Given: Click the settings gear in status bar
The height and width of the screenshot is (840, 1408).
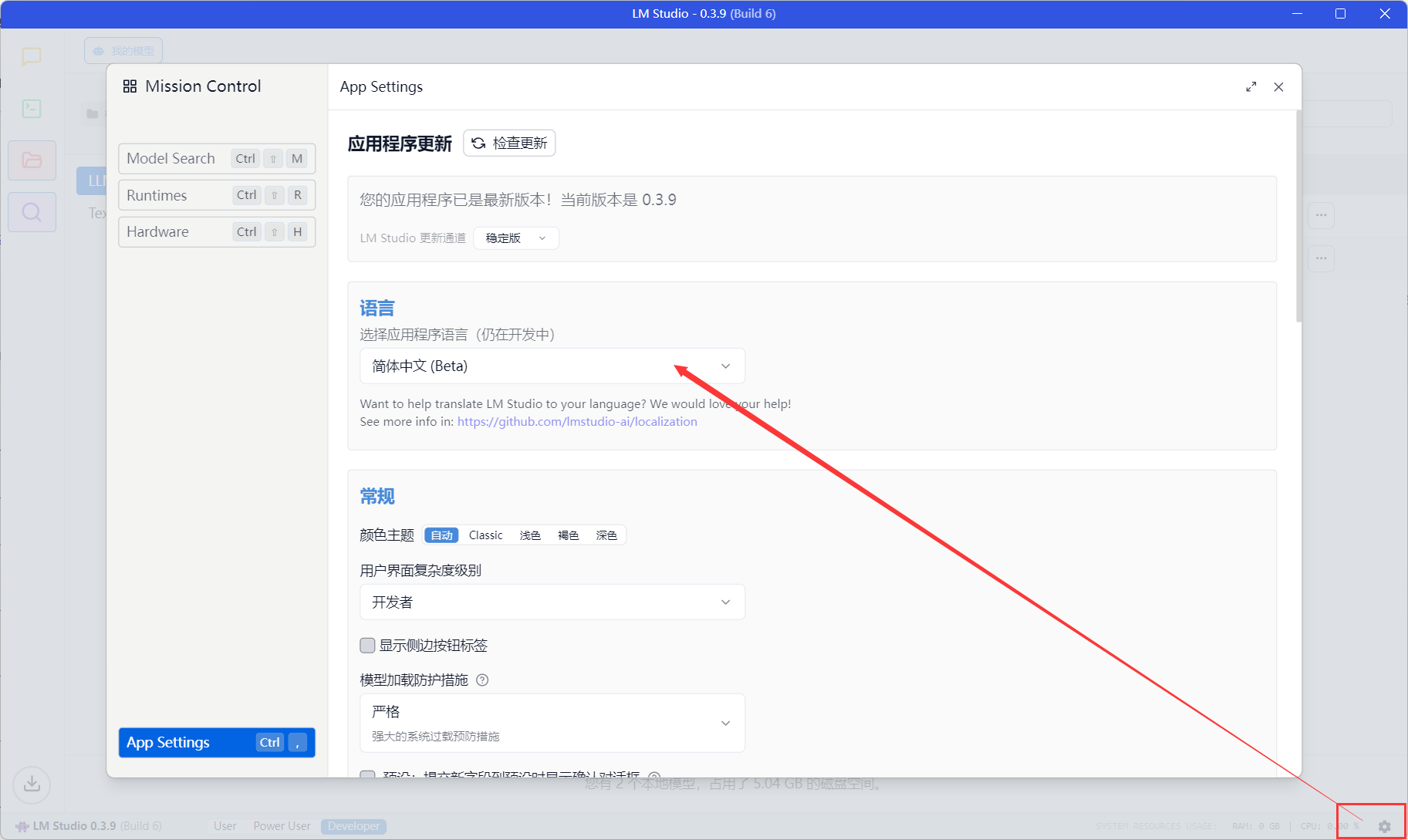Looking at the screenshot, I should 1385,826.
